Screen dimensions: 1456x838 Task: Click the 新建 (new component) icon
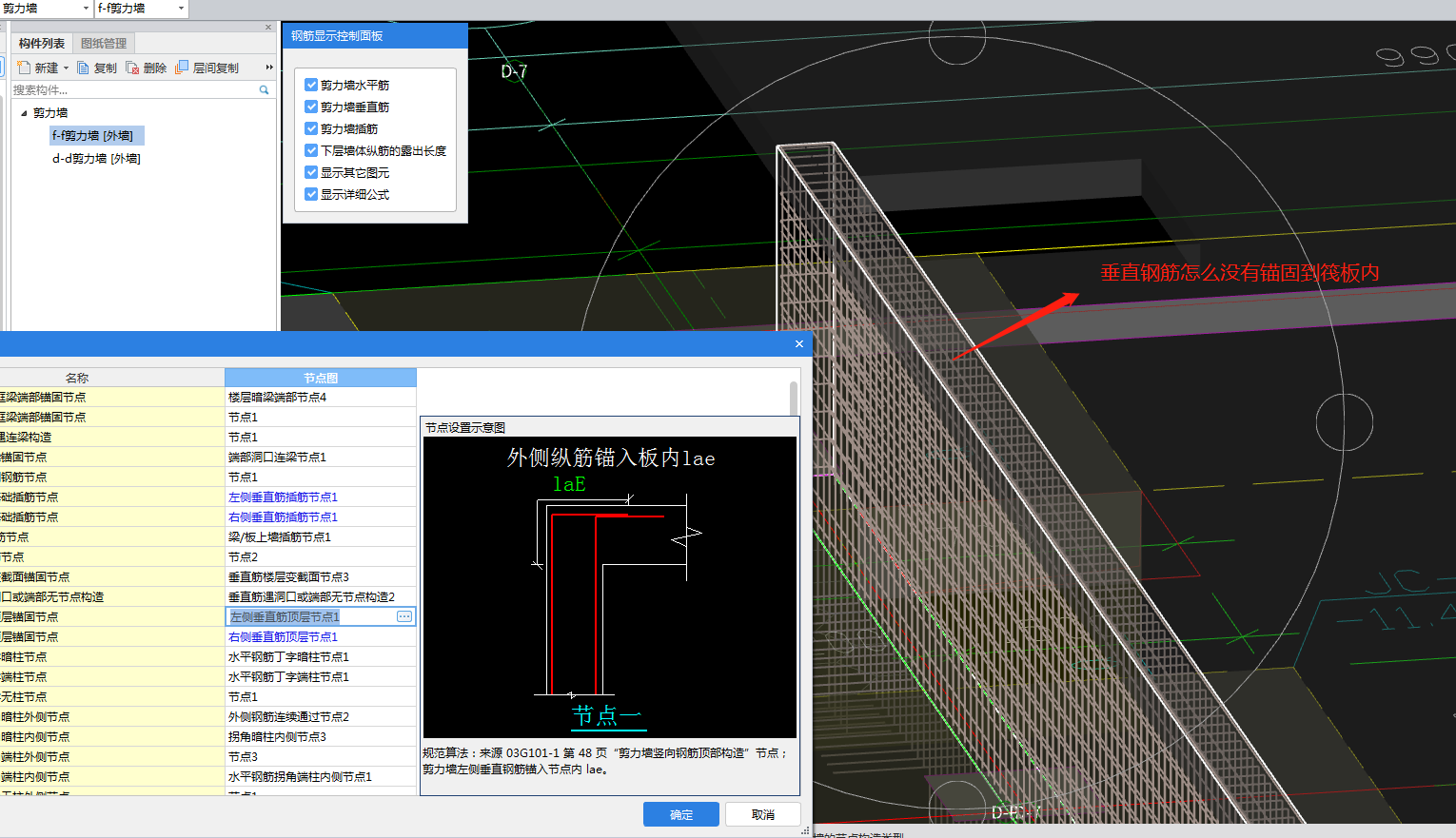pyautogui.click(x=24, y=68)
